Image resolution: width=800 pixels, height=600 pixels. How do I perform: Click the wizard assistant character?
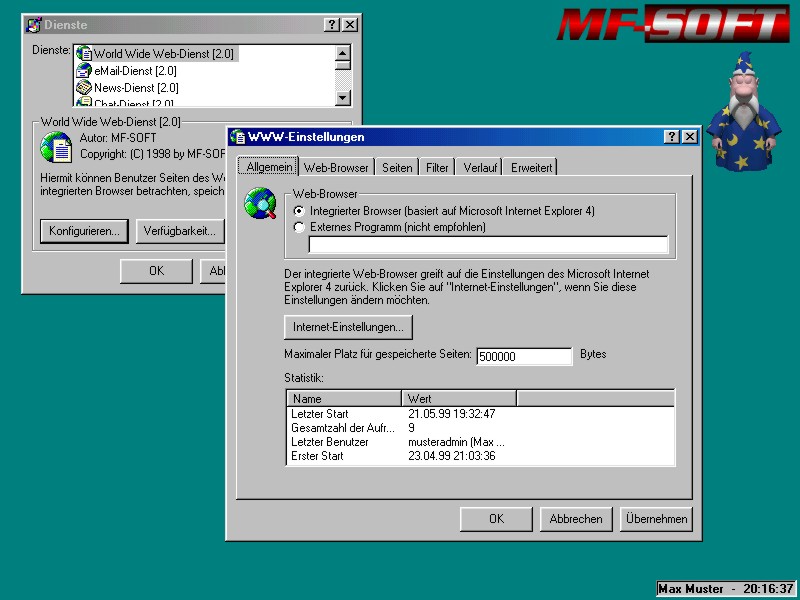point(743,111)
